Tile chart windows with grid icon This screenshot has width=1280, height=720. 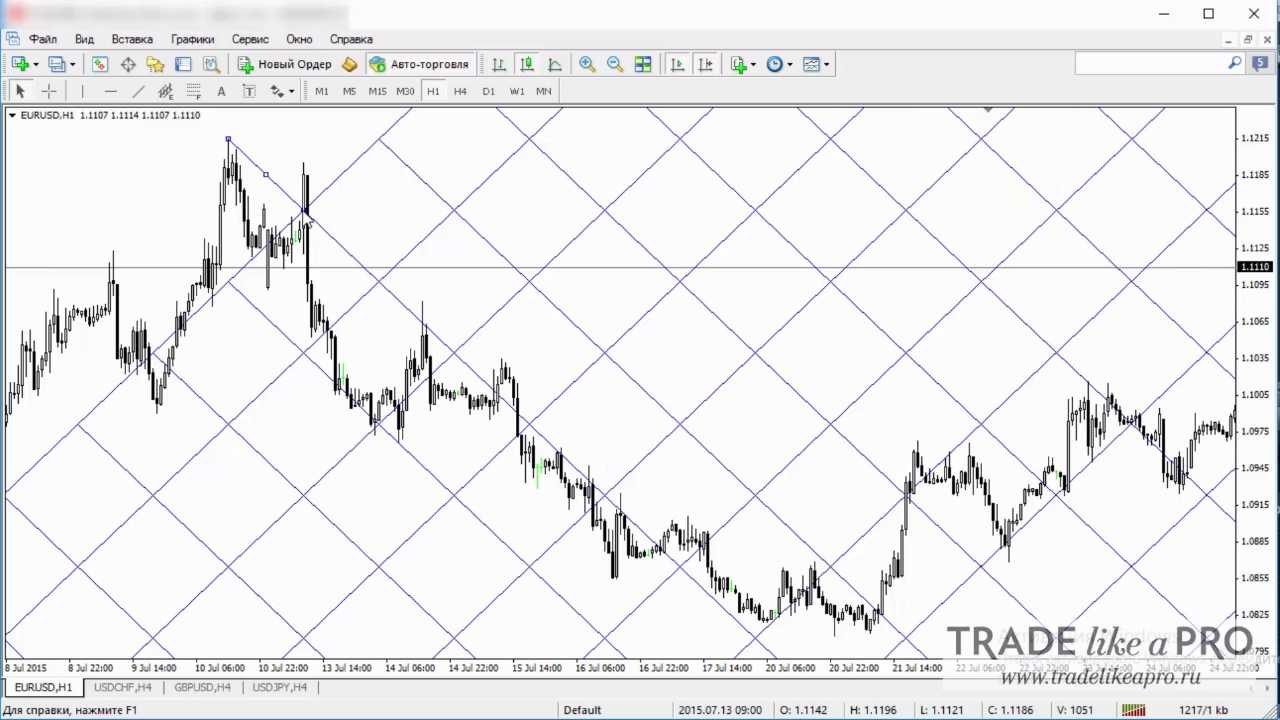coord(643,64)
